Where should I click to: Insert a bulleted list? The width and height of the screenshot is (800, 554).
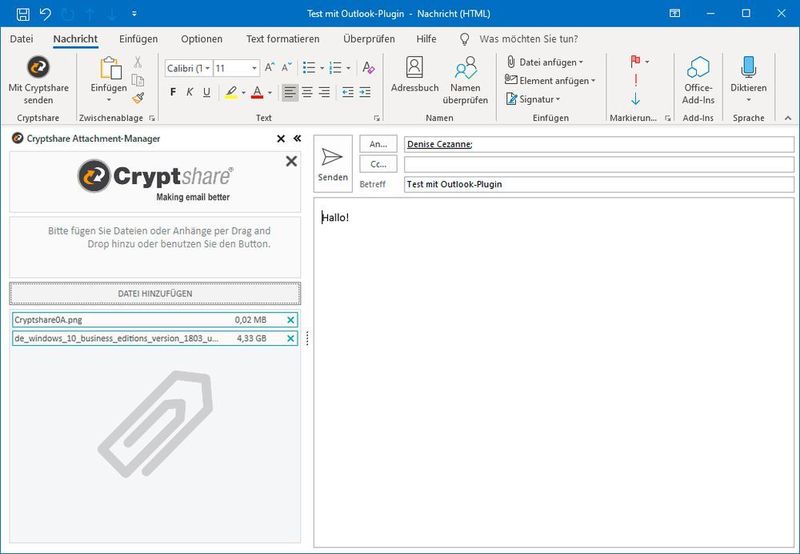point(309,68)
